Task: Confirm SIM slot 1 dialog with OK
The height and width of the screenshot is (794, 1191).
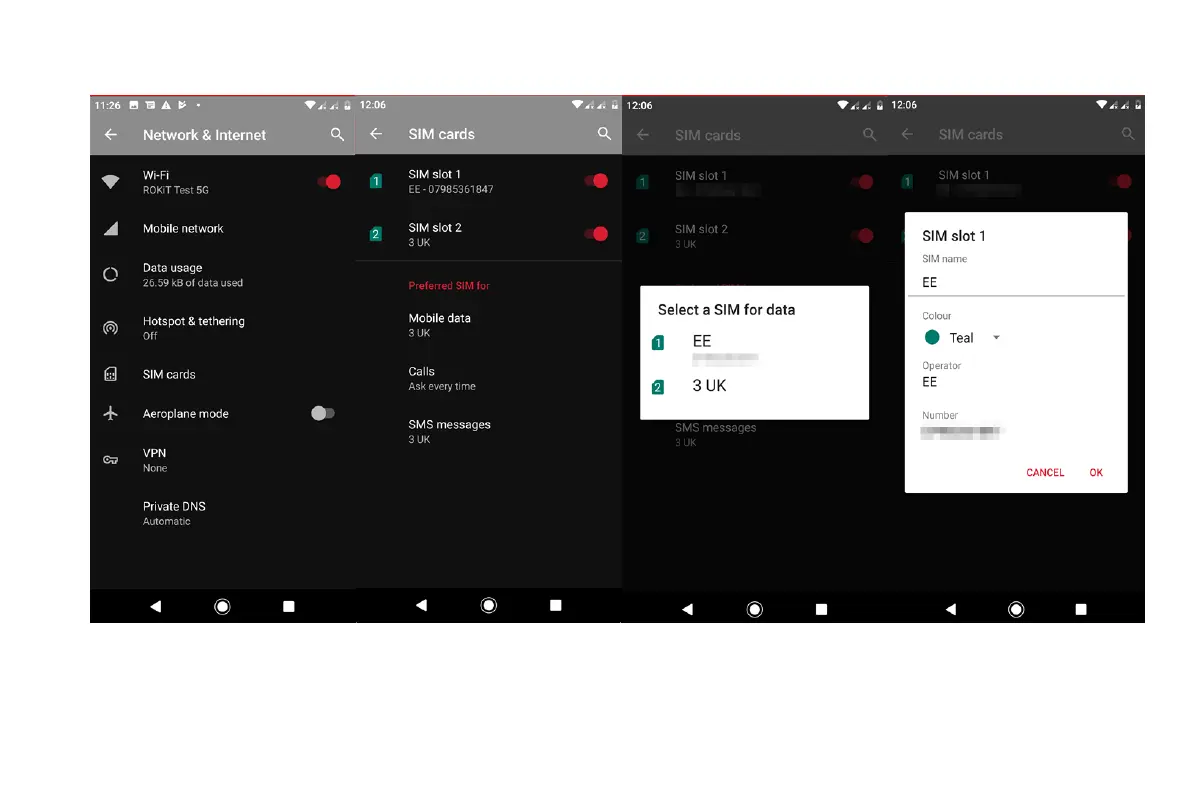Action: click(1096, 473)
